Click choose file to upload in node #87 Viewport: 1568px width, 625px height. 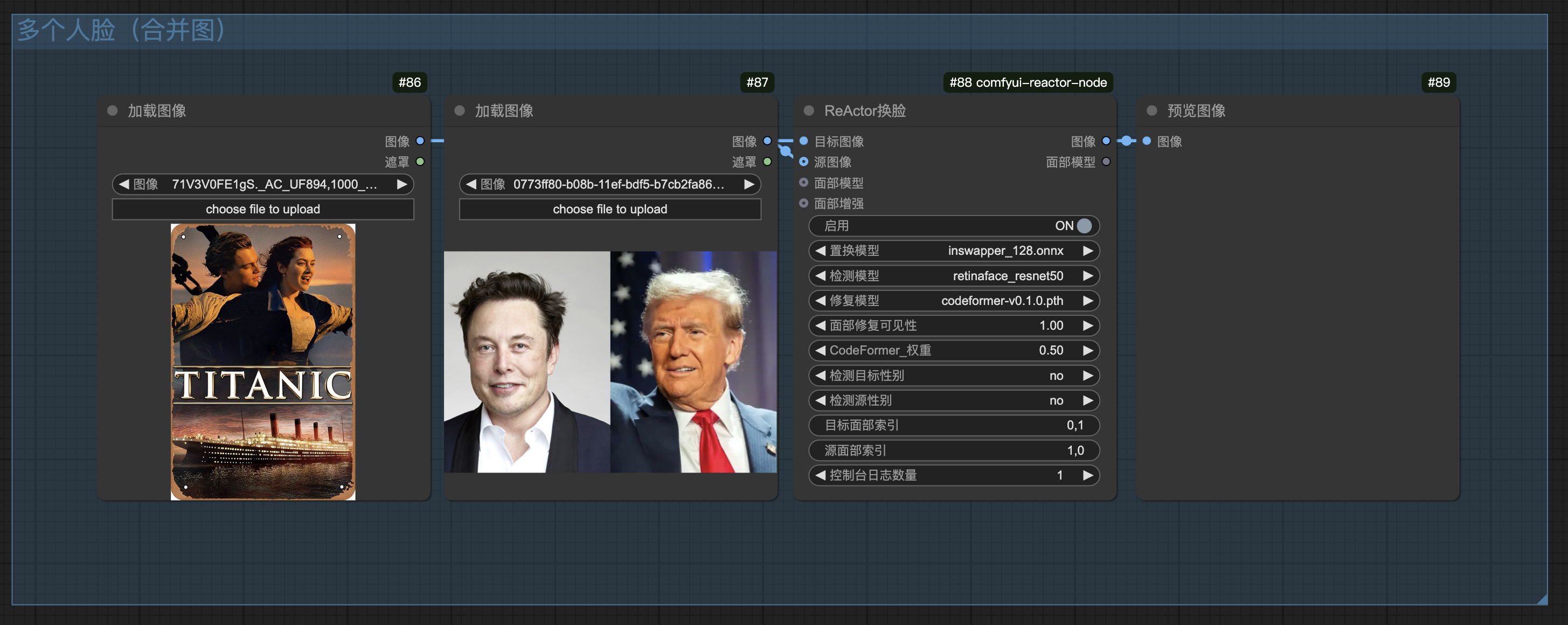pos(610,210)
